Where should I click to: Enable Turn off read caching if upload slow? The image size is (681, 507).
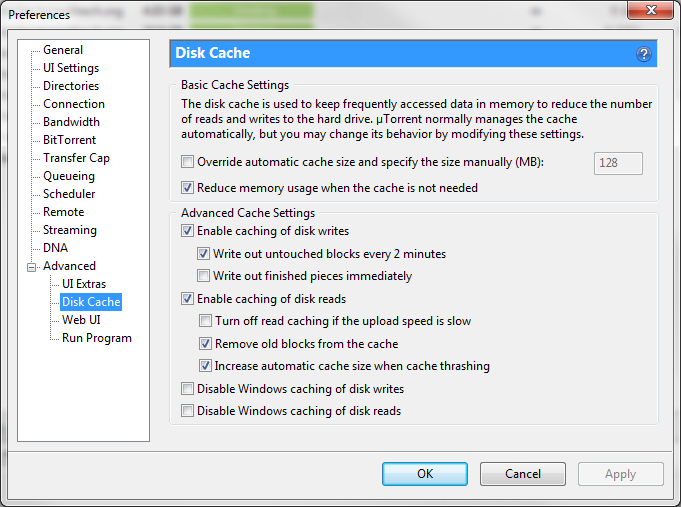pyautogui.click(x=204, y=321)
